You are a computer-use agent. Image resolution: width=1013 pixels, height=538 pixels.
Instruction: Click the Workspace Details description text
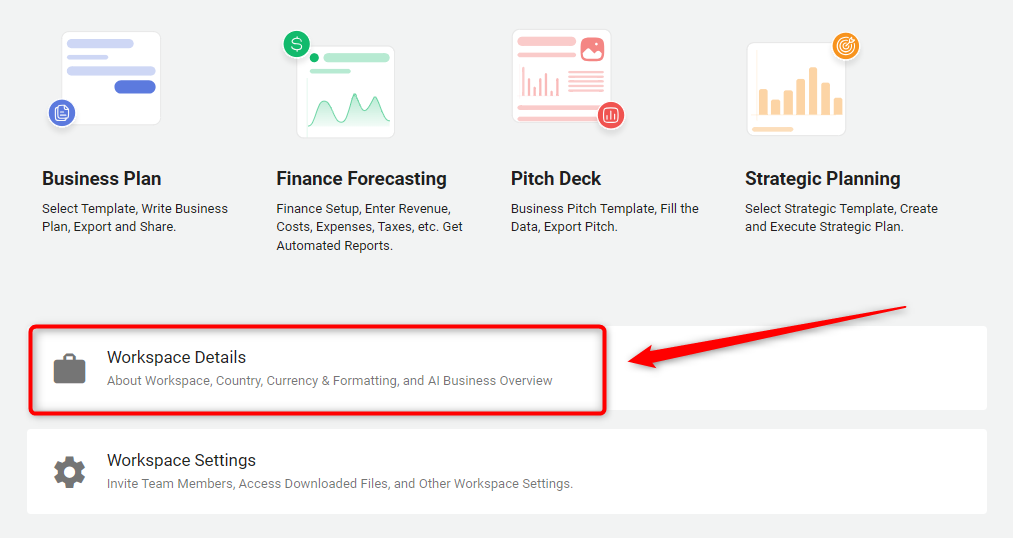(x=329, y=381)
